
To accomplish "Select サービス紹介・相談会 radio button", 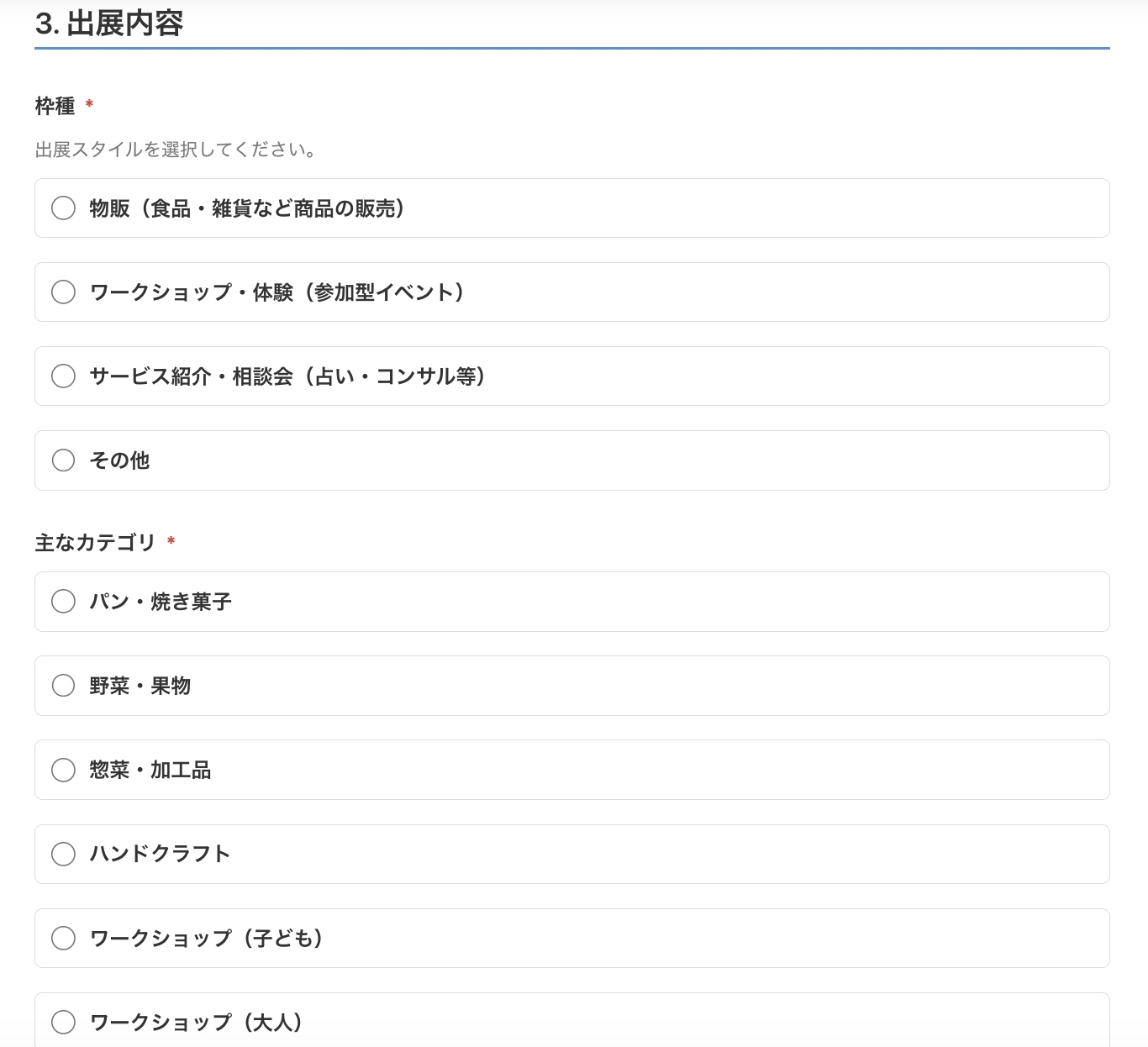I will 63,376.
